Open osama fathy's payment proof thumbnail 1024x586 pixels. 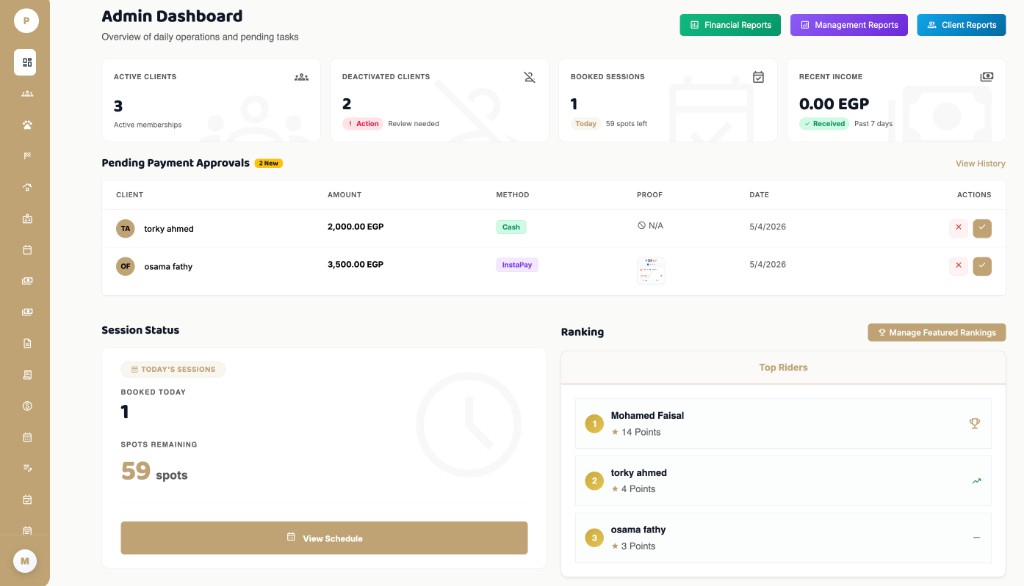[650, 270]
